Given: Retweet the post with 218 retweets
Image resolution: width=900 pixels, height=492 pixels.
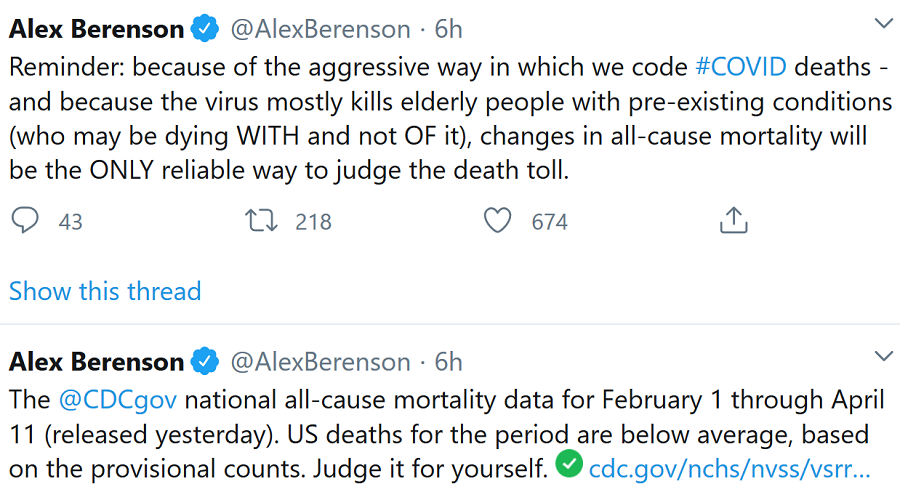Looking at the screenshot, I should click(x=261, y=220).
